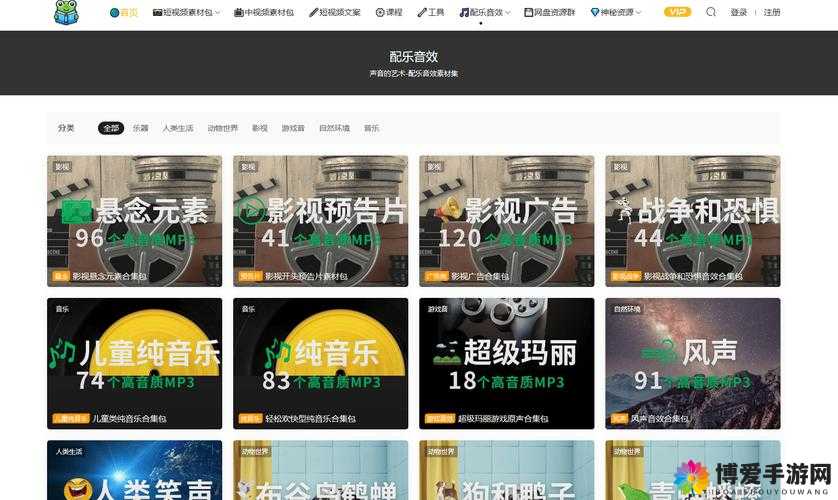Click 音乐 badge on 纯音乐 83 card
This screenshot has width=838, height=500.
point(248,309)
